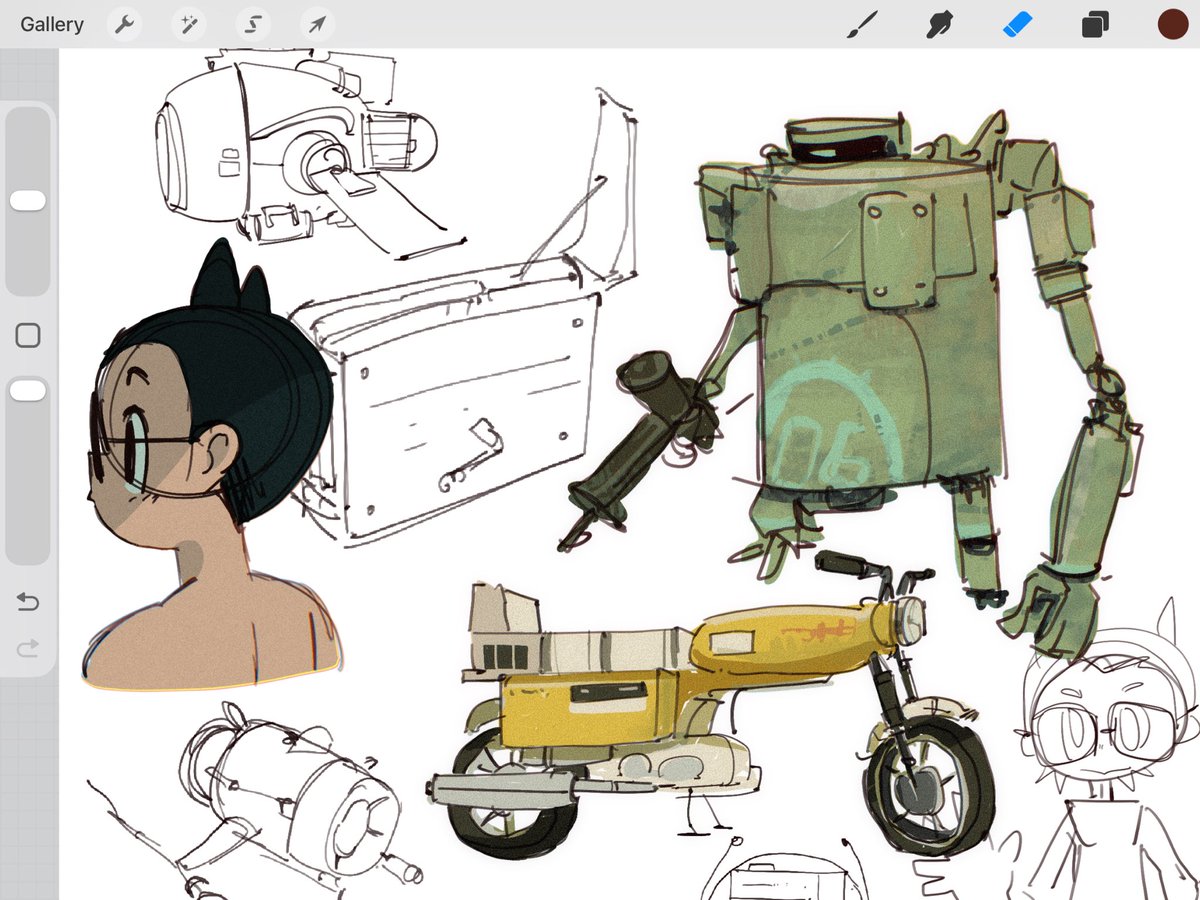Click the brush size slider handle

[x=28, y=201]
